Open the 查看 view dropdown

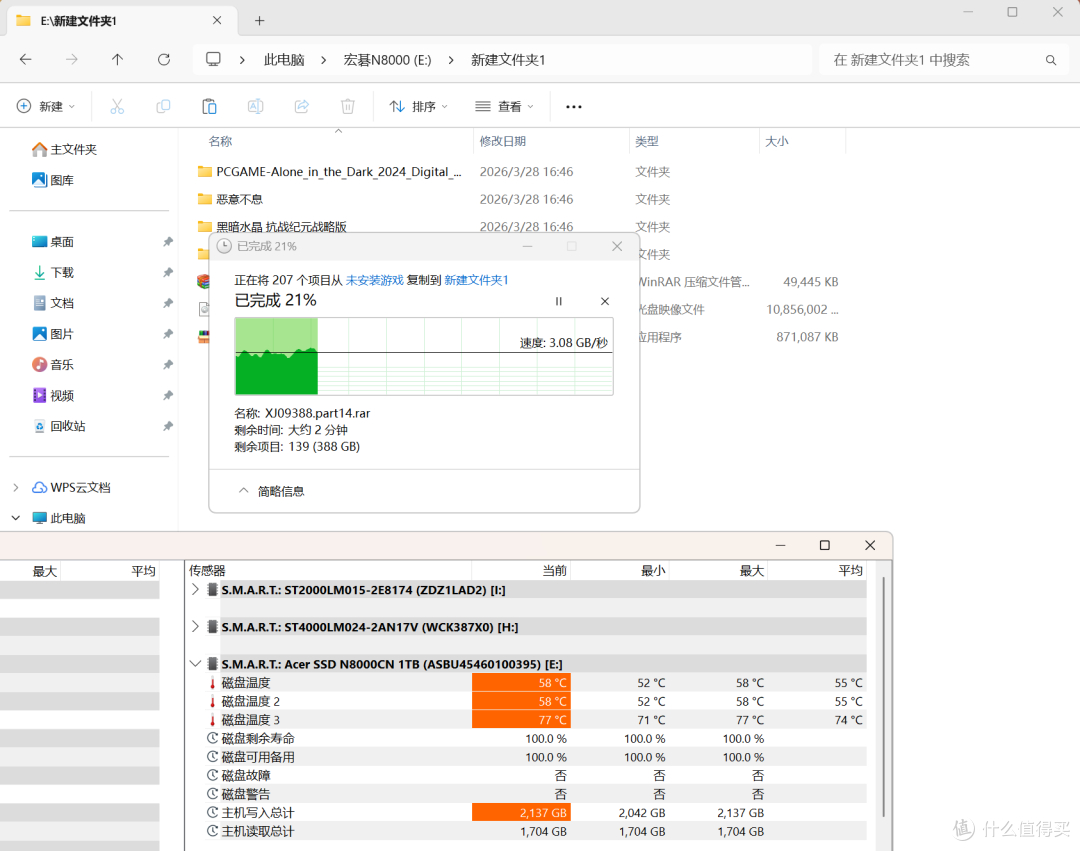click(505, 107)
